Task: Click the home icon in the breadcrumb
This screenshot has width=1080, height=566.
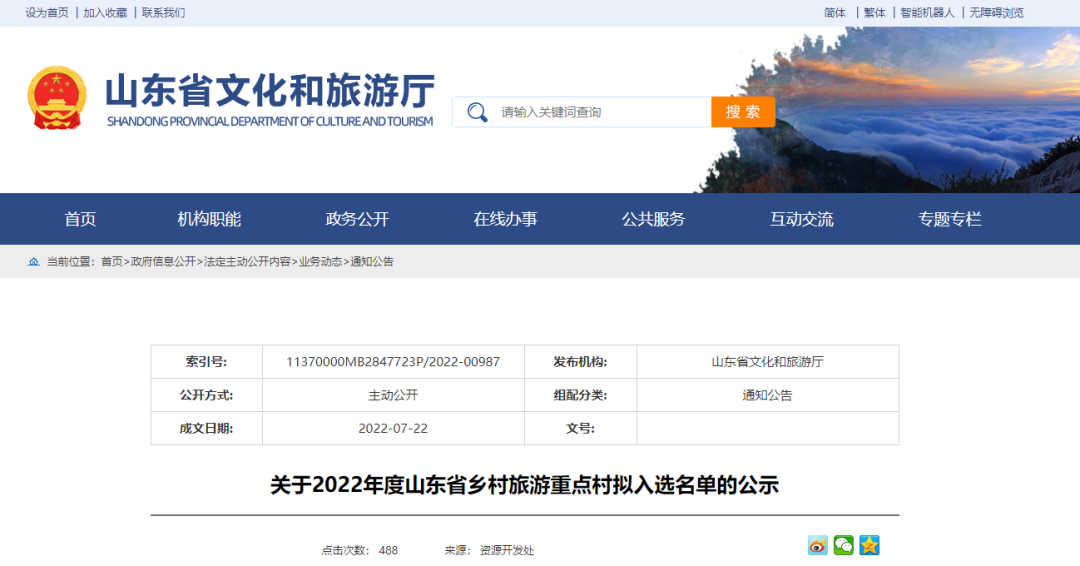Action: click(33, 262)
